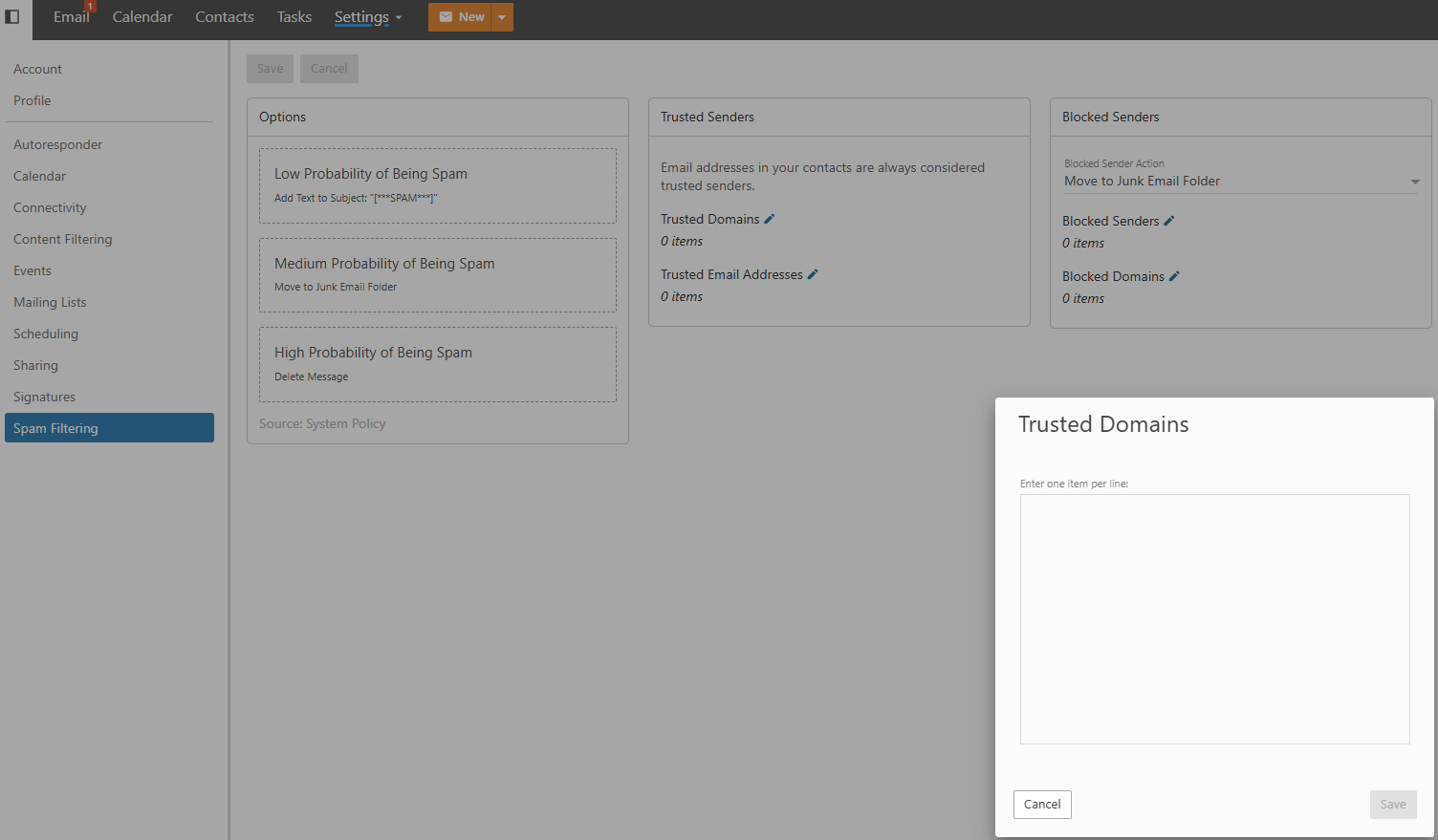Screen dimensions: 1438x840
Task: Click the pencil icon next to Blocked Senders
Action: pos(1168,221)
